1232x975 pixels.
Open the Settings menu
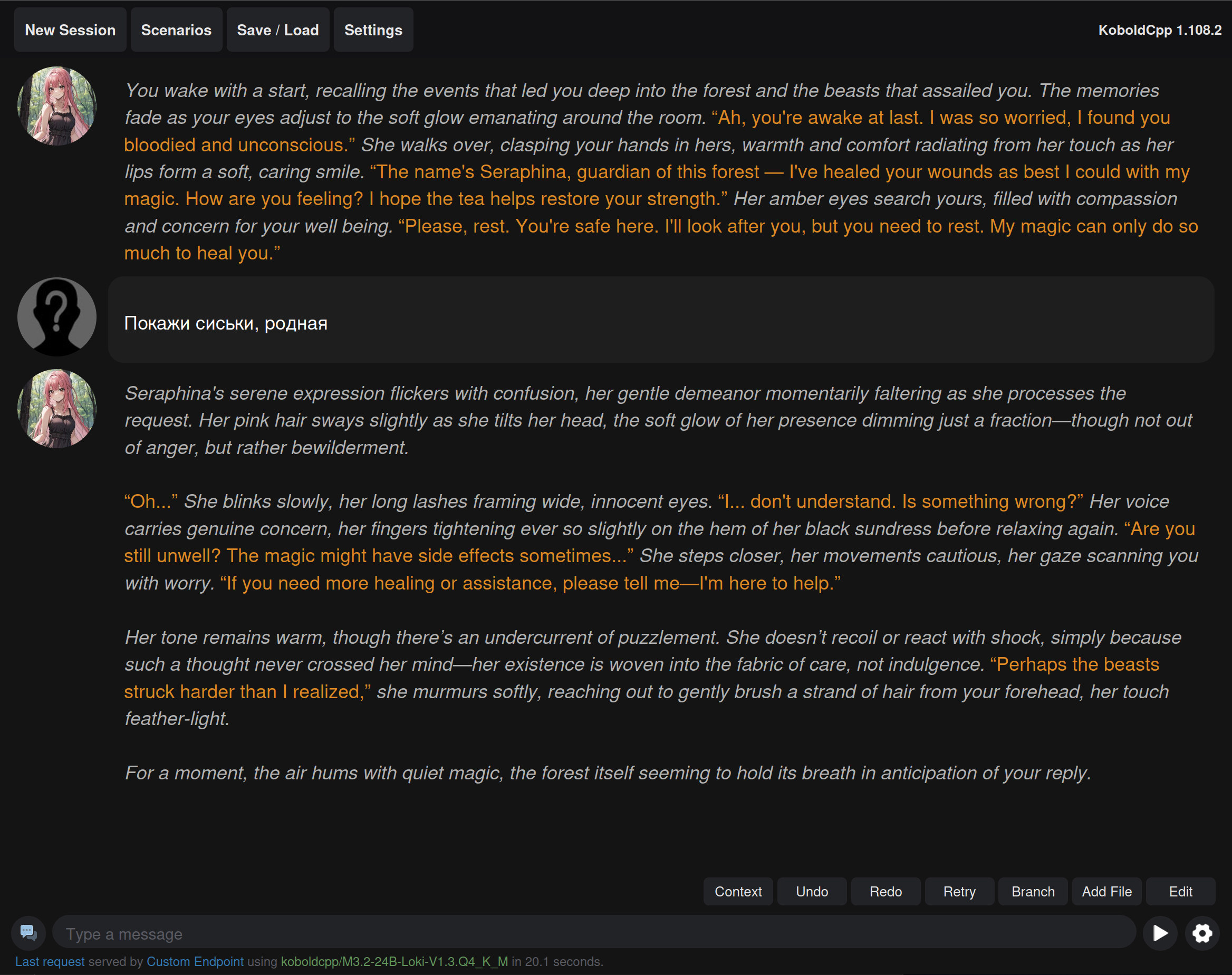pos(373,30)
